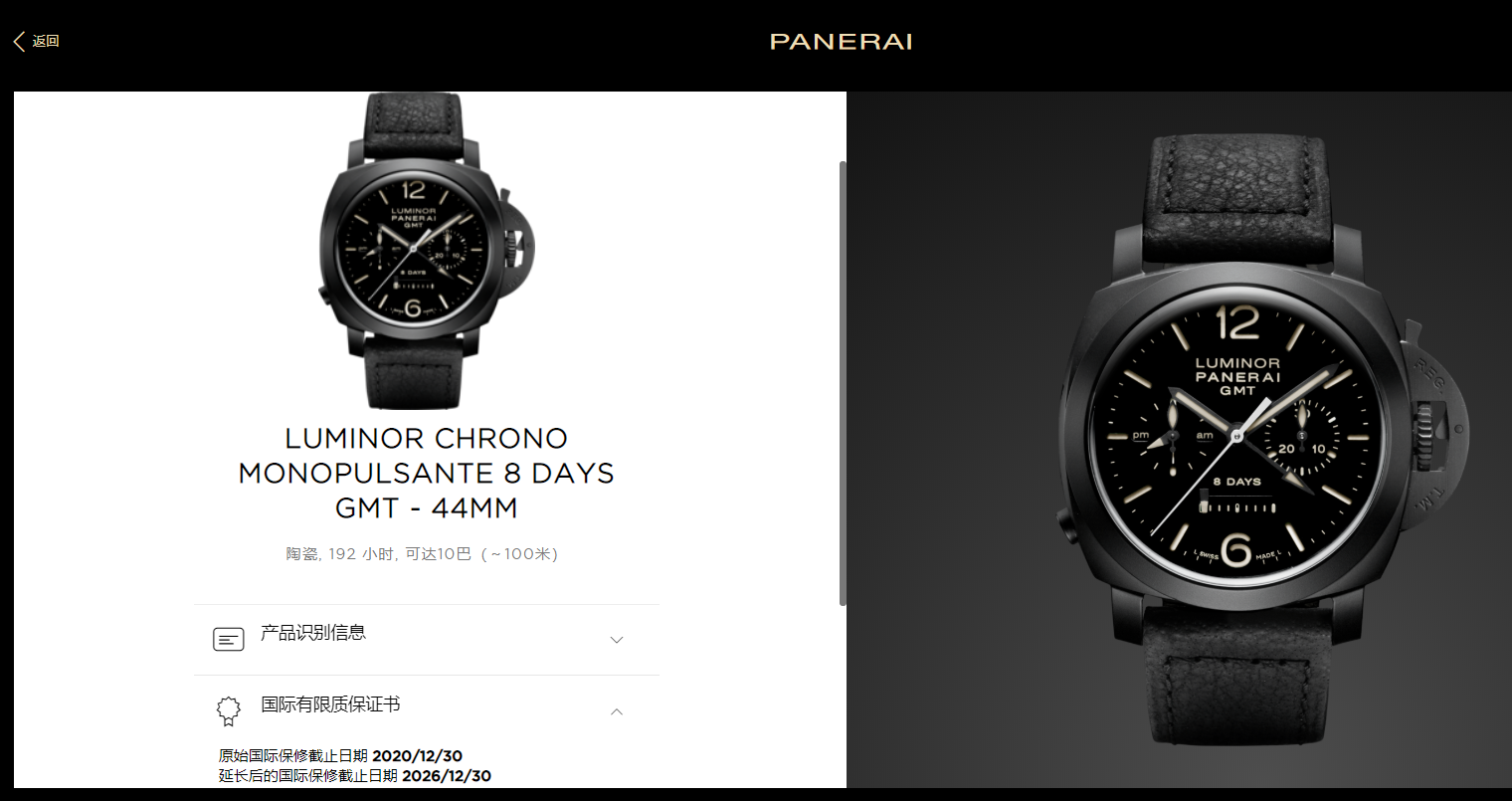Click the certificate badge icon beside 国际有限质保证书

point(229,710)
